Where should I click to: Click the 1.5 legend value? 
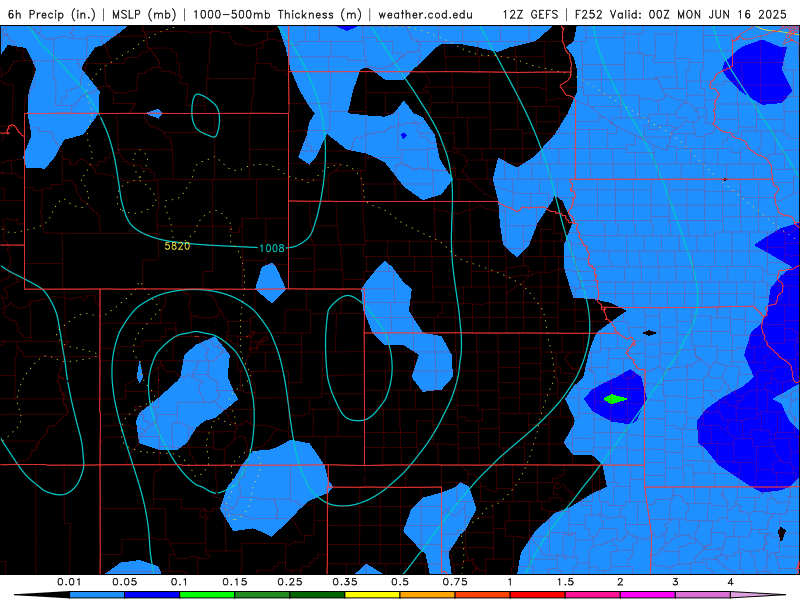pyautogui.click(x=565, y=582)
